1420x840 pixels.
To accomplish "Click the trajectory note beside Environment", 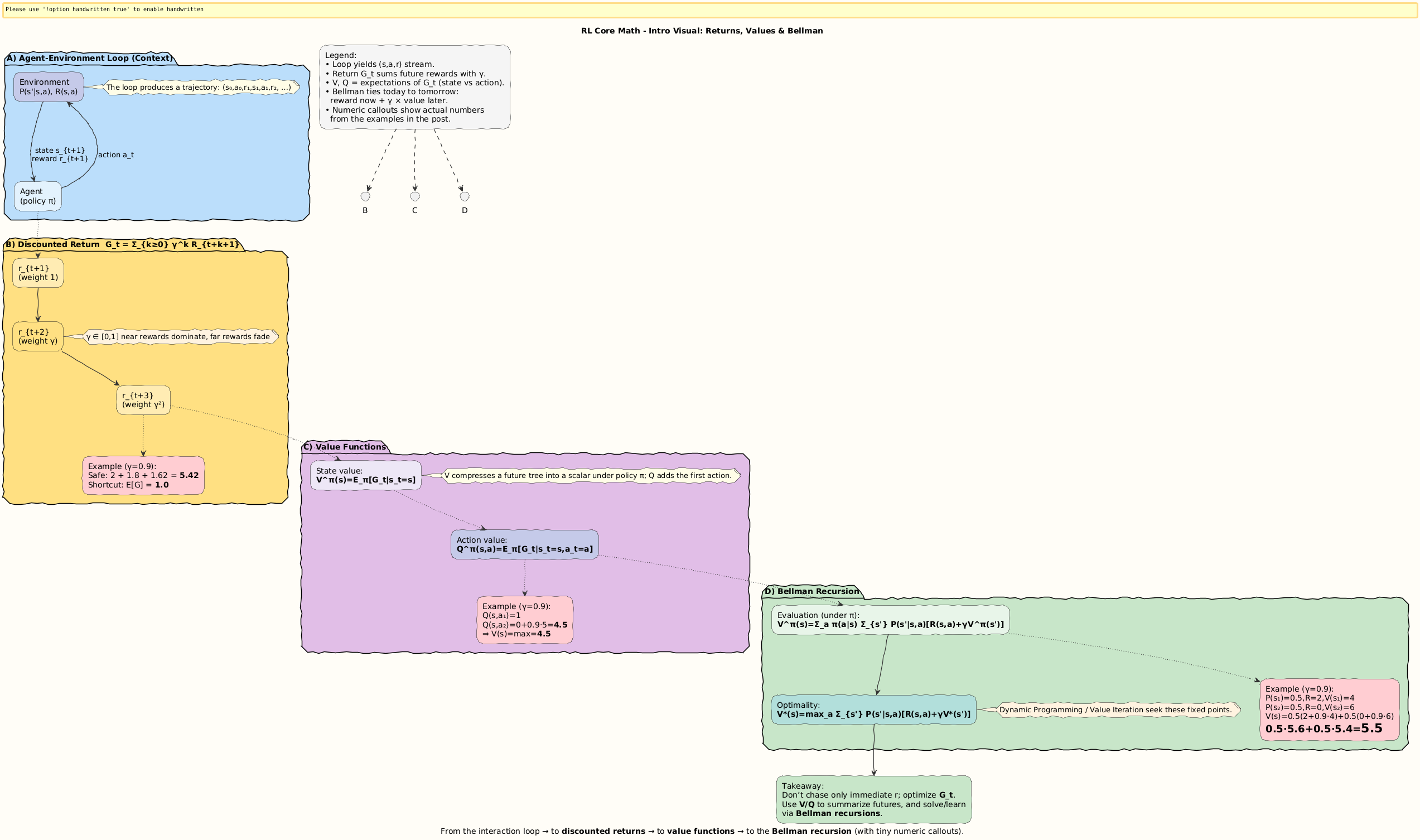I will coord(201,87).
